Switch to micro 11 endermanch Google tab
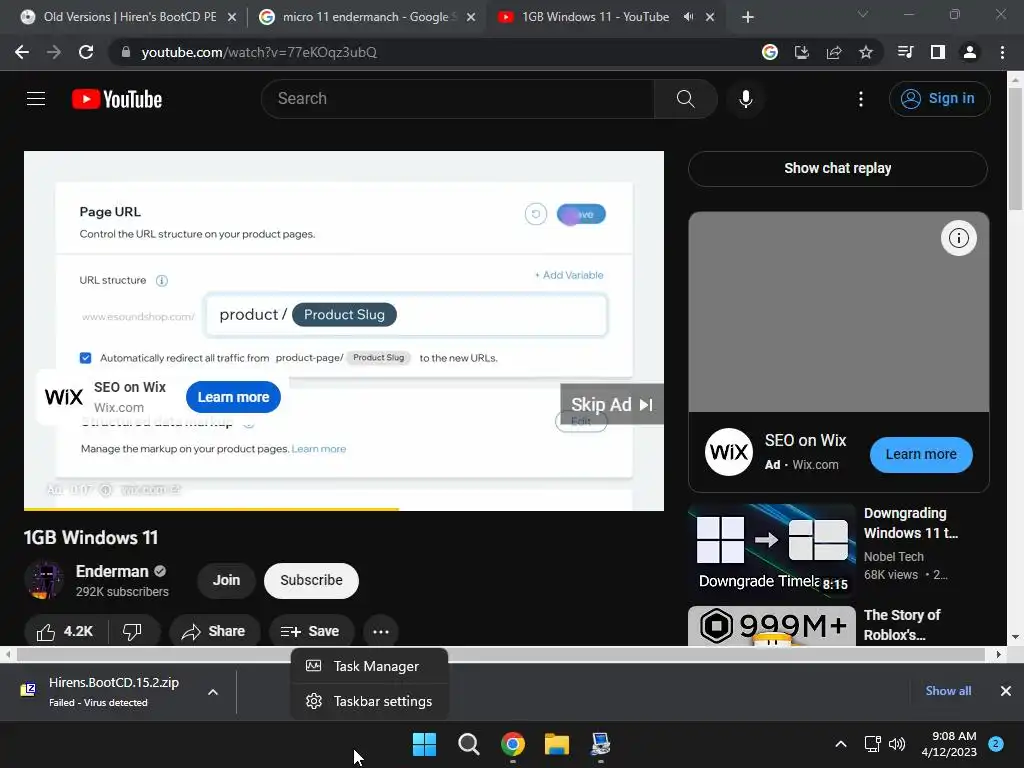The width and height of the screenshot is (1024, 768). (366, 17)
